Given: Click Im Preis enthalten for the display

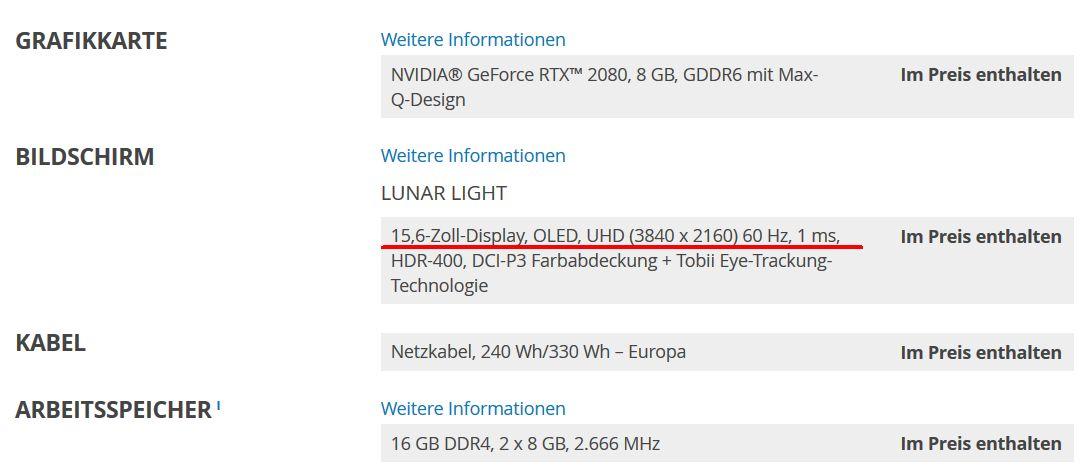Looking at the screenshot, I should pos(981,237).
